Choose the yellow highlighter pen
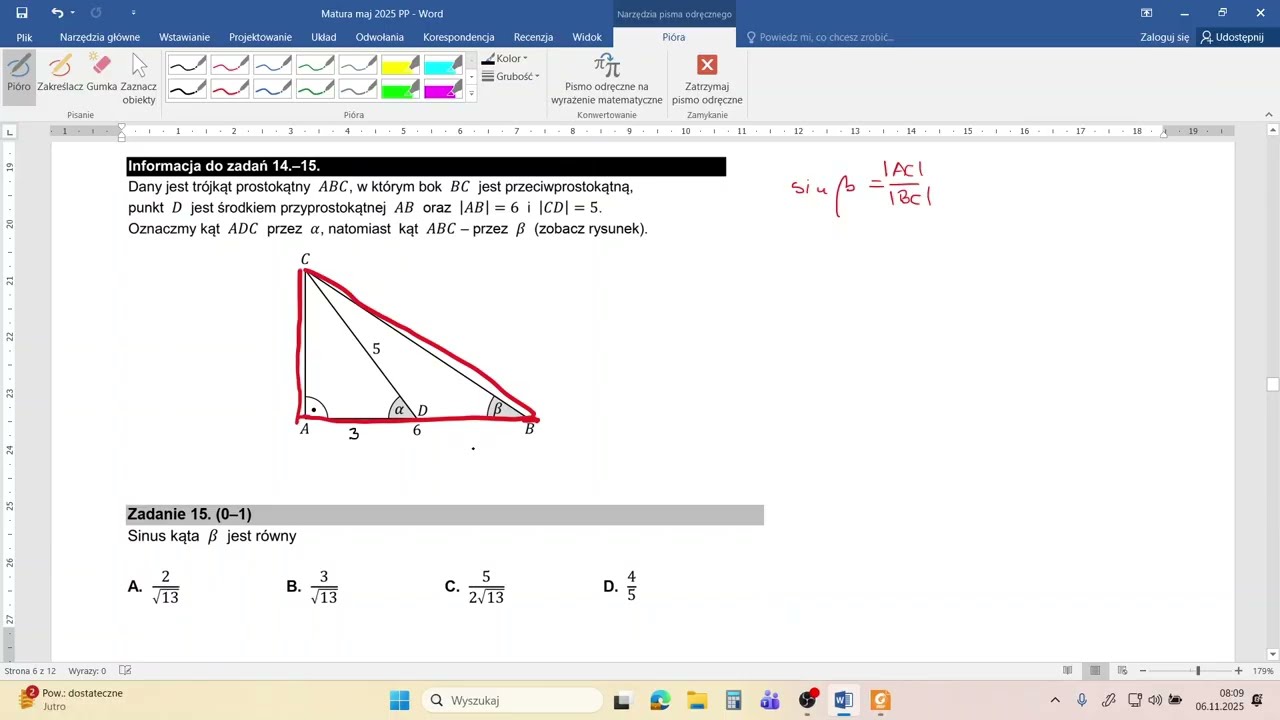This screenshot has width=1280, height=720. click(x=400, y=66)
